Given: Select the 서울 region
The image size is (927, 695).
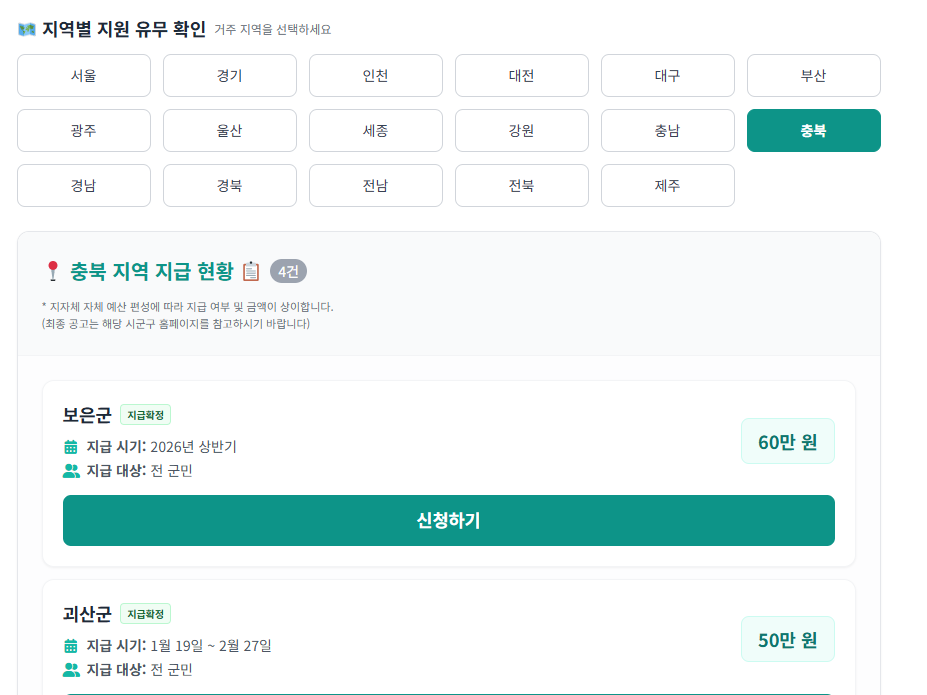Looking at the screenshot, I should coord(84,76).
